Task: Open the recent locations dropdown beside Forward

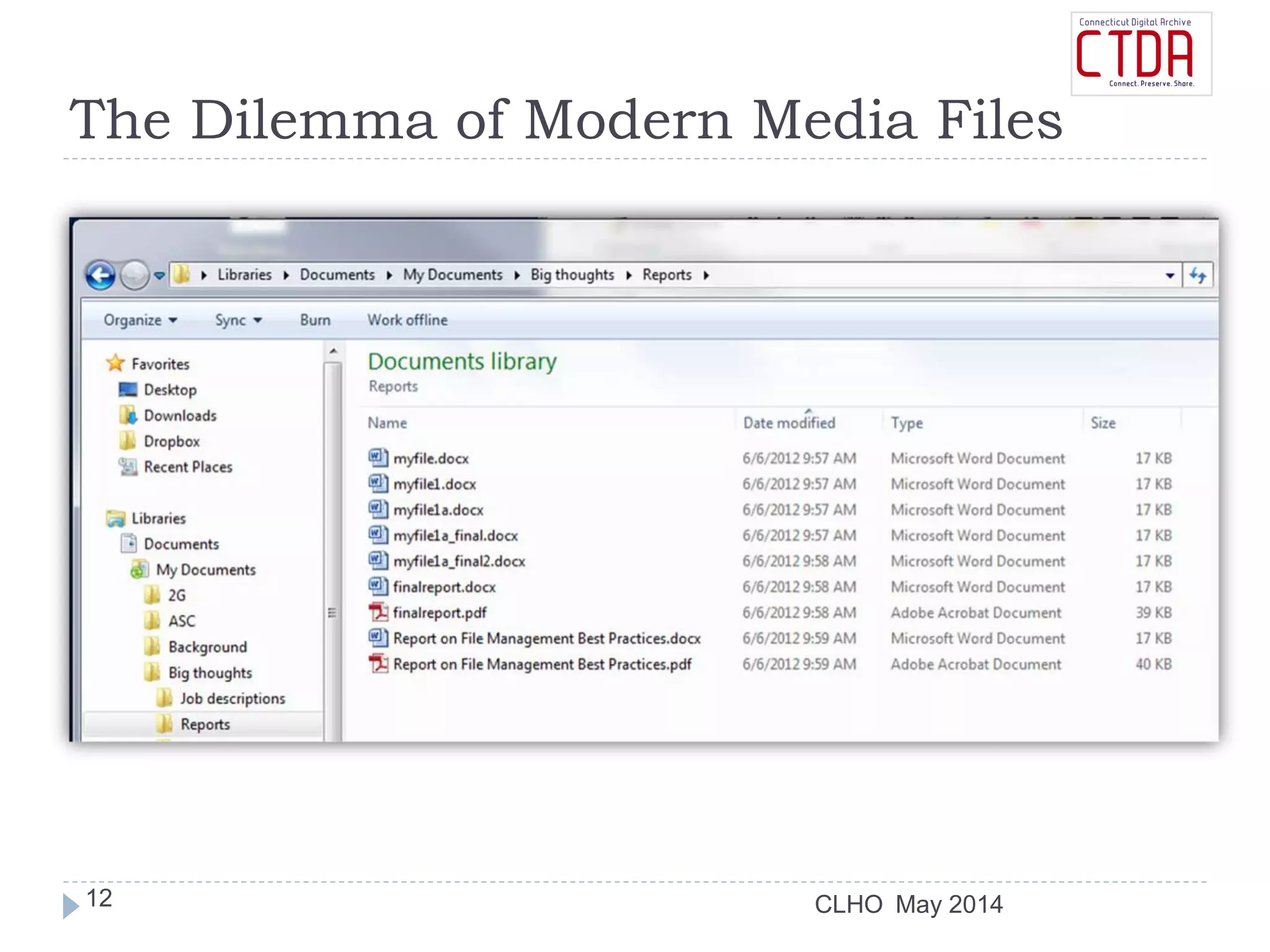Action: pyautogui.click(x=159, y=275)
